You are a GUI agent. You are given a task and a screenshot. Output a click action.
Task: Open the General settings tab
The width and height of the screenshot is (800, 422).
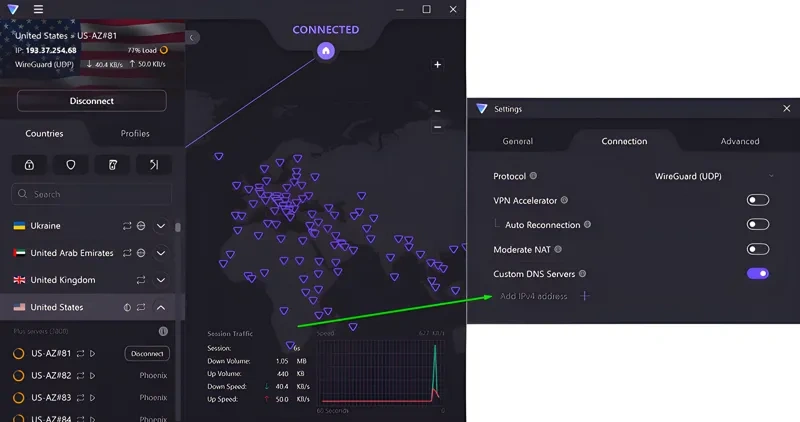pos(517,141)
